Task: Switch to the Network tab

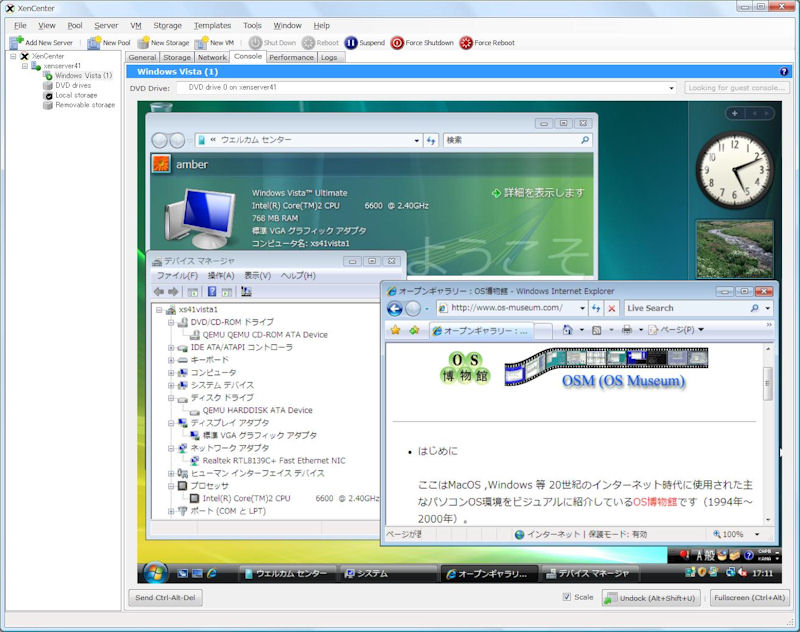Action: [212, 58]
